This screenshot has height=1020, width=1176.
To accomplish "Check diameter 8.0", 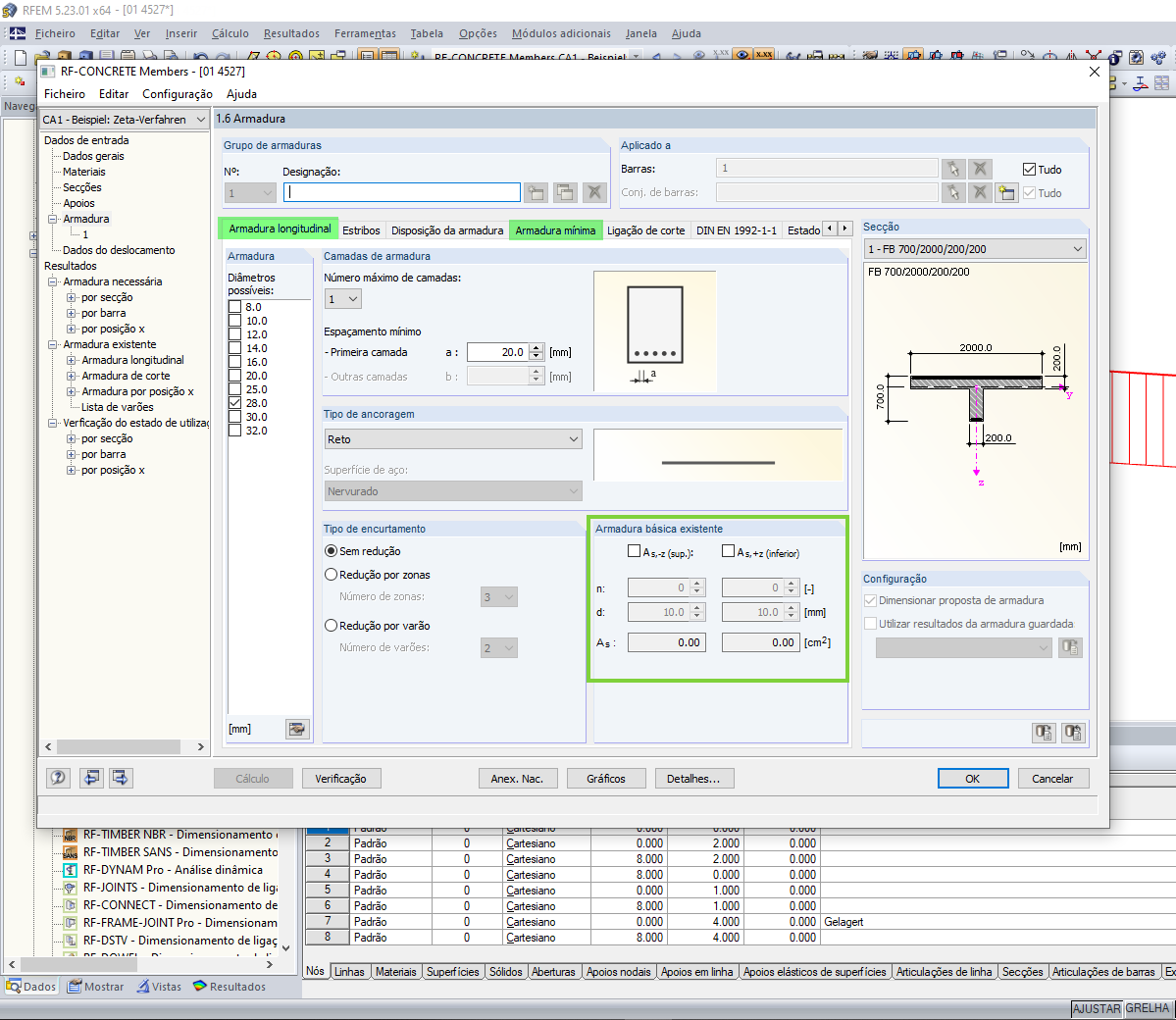I will tap(234, 307).
